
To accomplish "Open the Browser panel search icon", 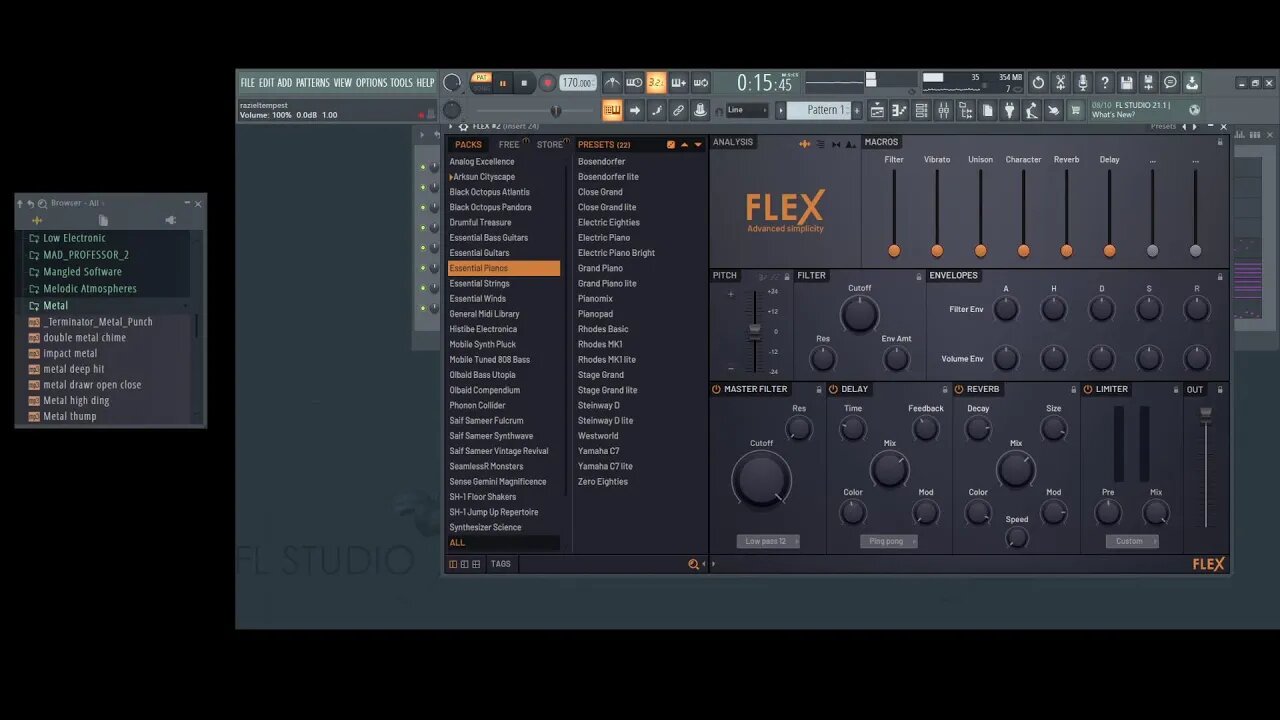I will click(x=42, y=203).
